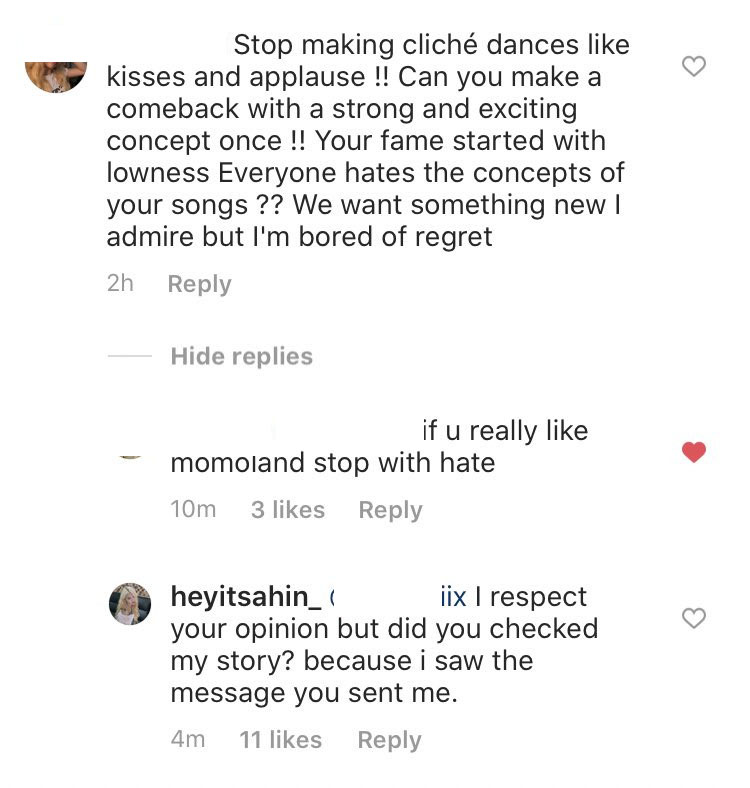Reply to the 2h-old top comment

(199, 284)
